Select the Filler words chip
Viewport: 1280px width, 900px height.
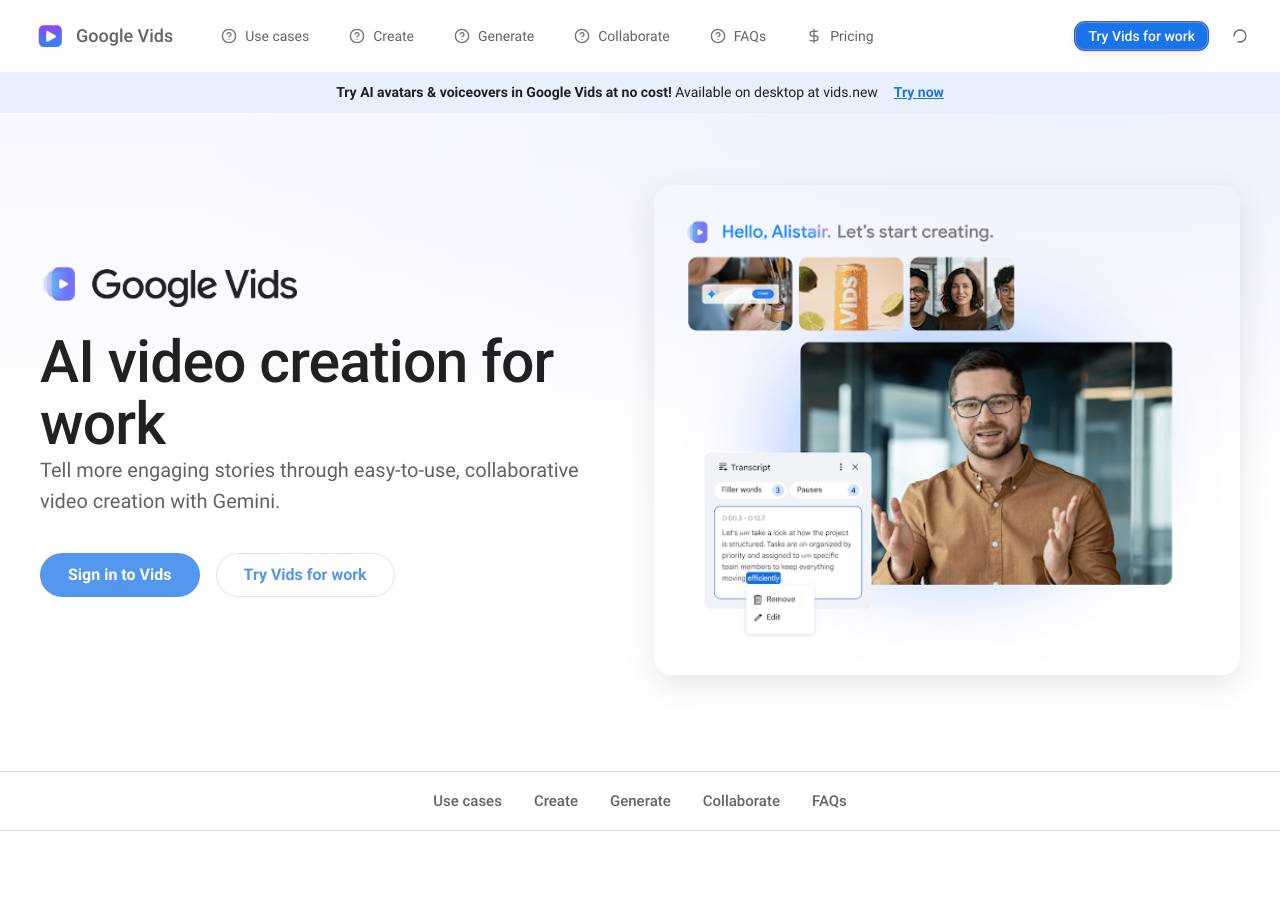750,490
